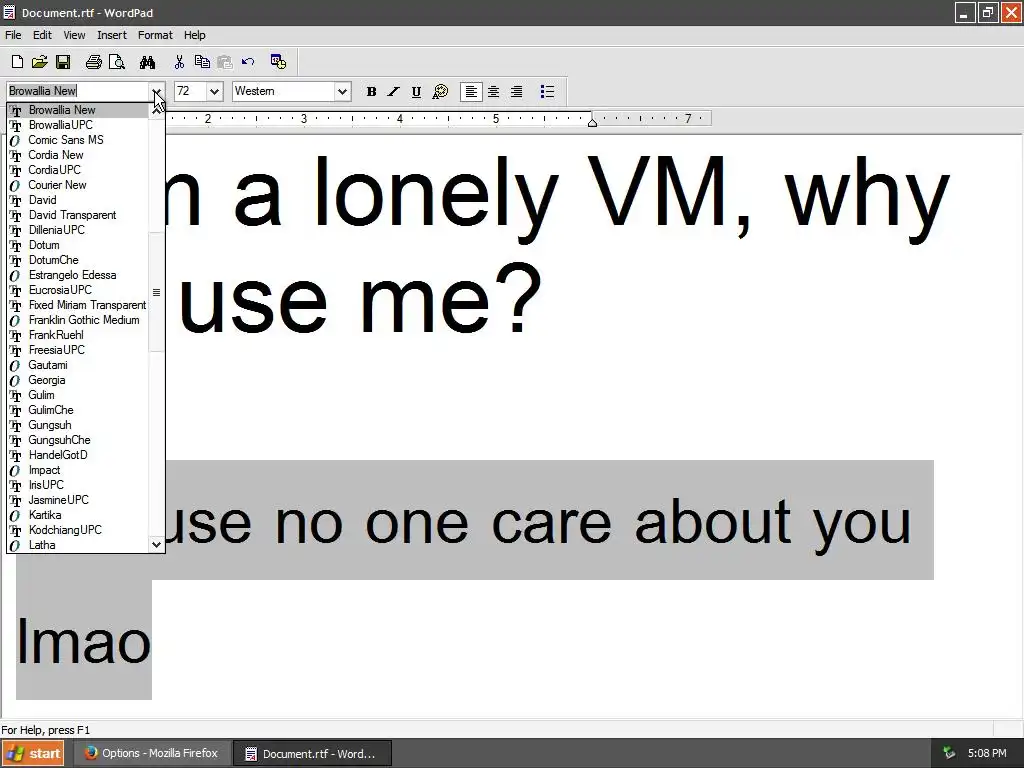Choose Browallia New in font list
1024x768 pixels.
point(78,110)
